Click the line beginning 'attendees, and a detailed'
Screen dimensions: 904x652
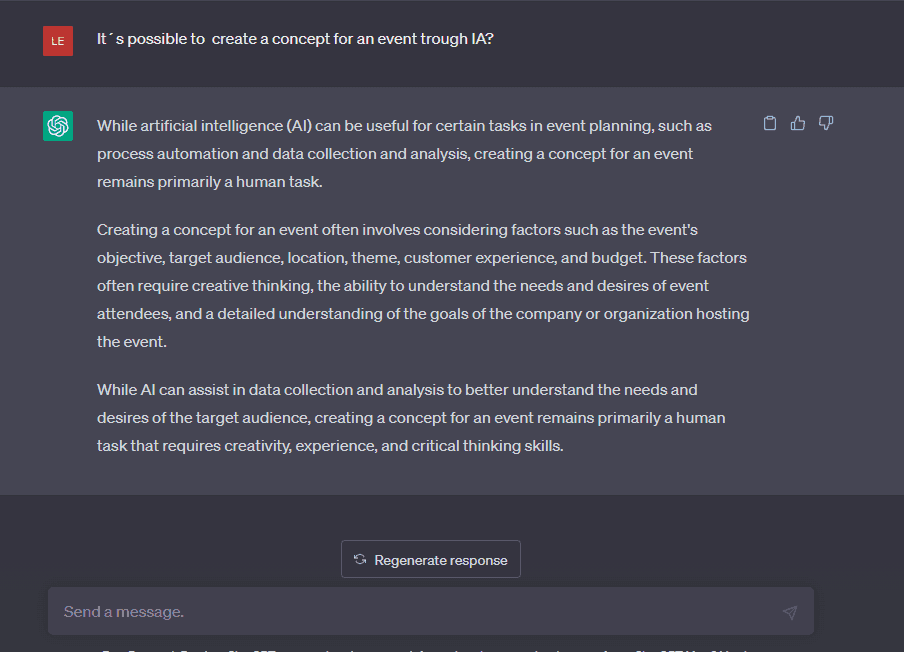click(423, 314)
